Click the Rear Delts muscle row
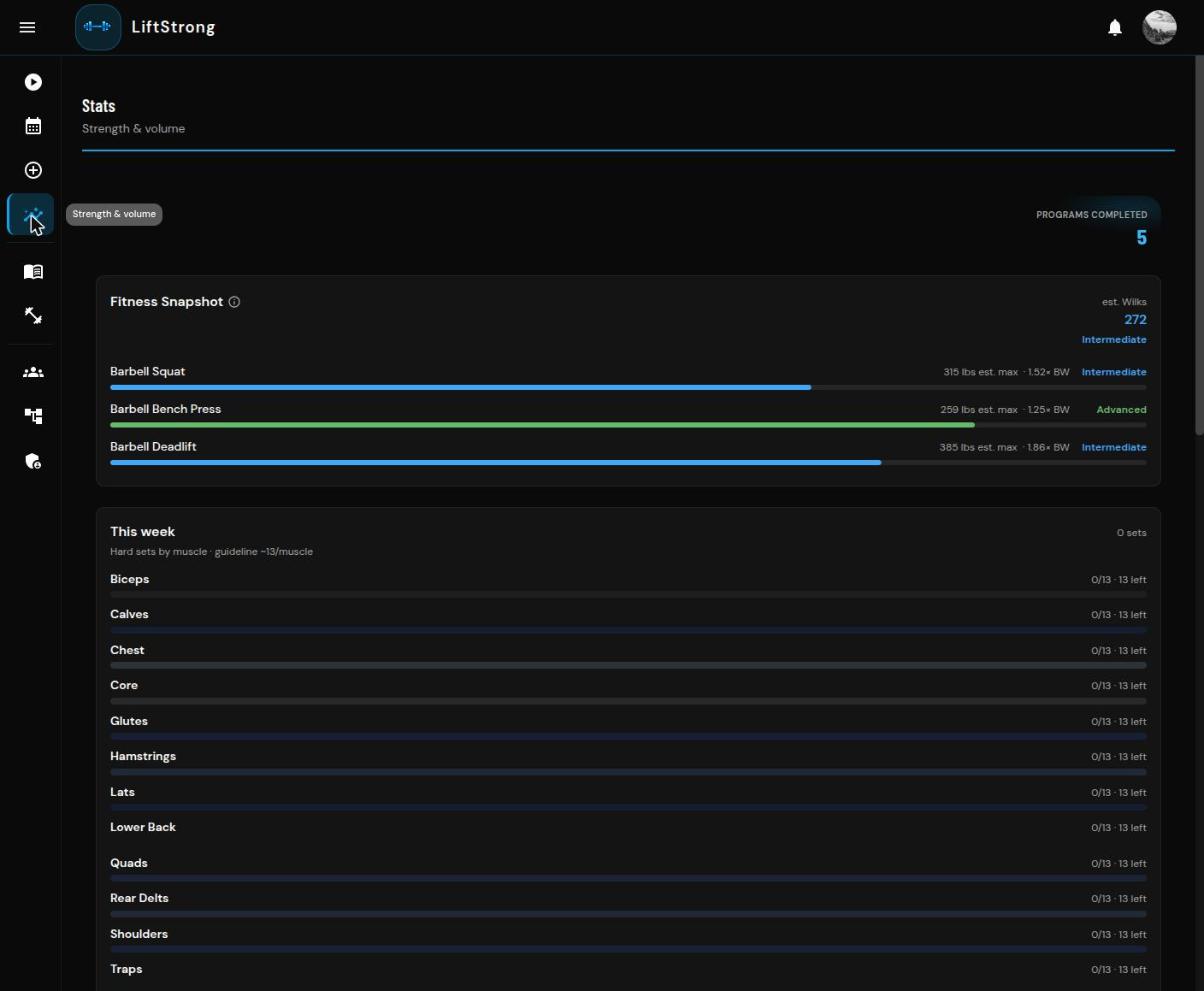This screenshot has width=1204, height=991. tap(628, 905)
